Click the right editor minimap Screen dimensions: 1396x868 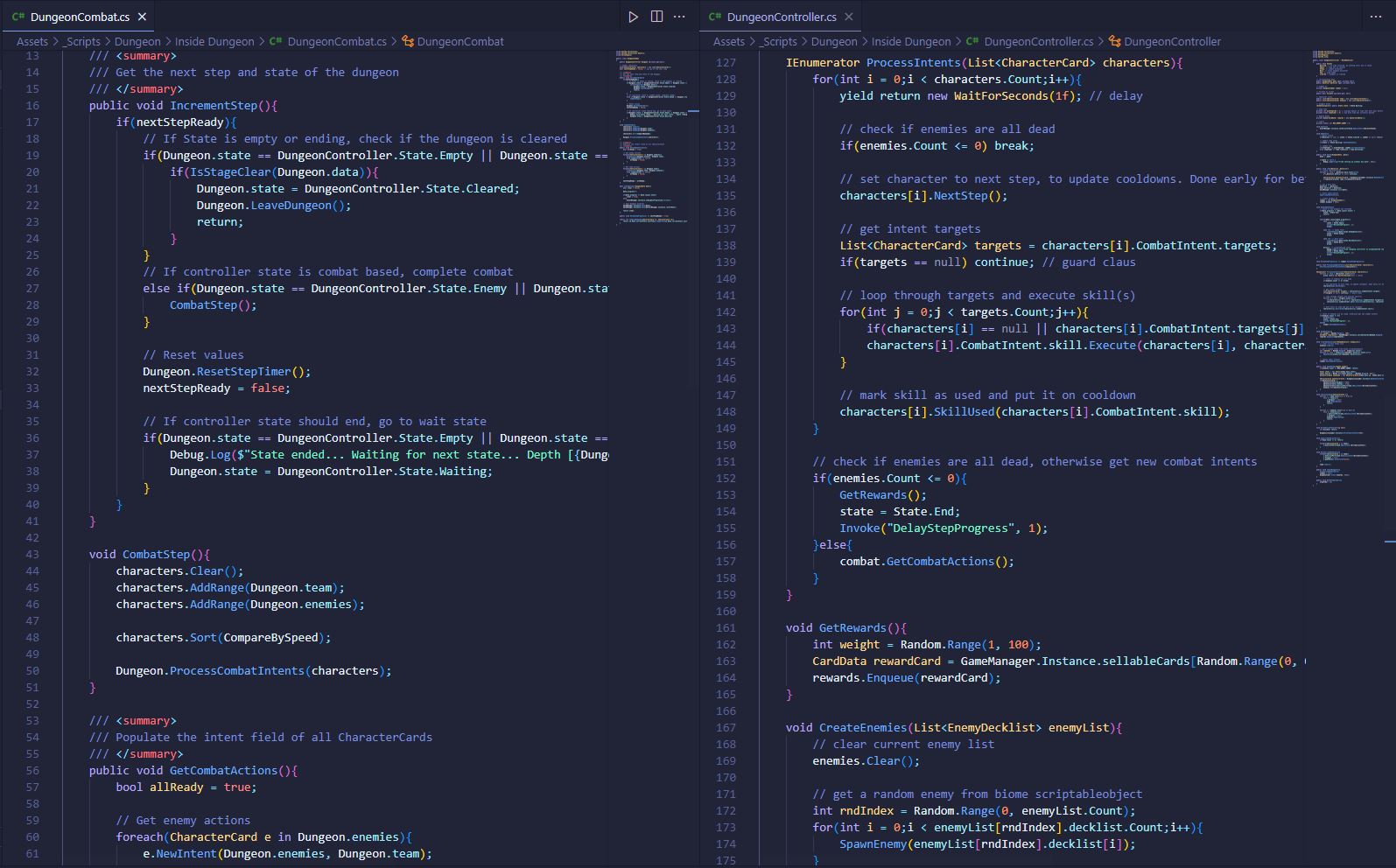tap(1349, 262)
